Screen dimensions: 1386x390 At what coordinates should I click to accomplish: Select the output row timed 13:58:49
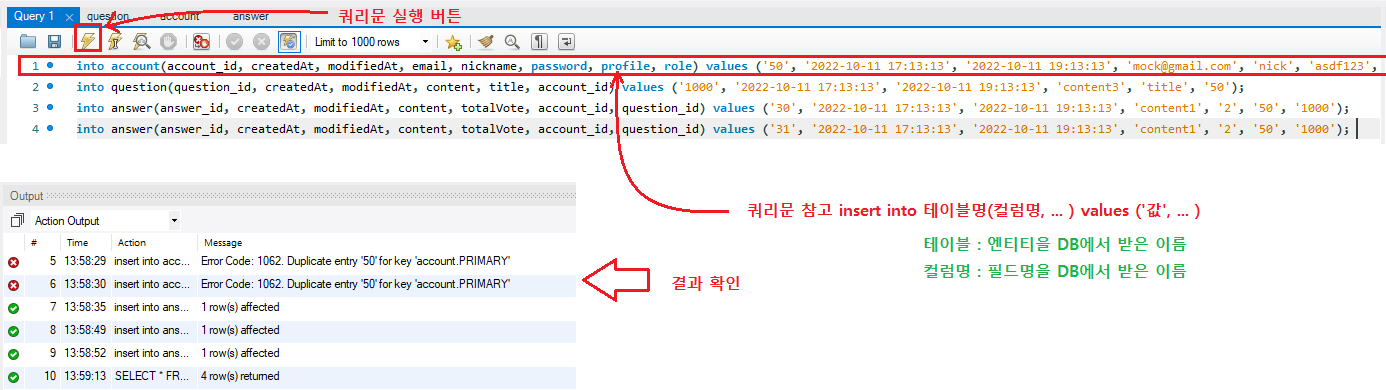click(x=290, y=330)
